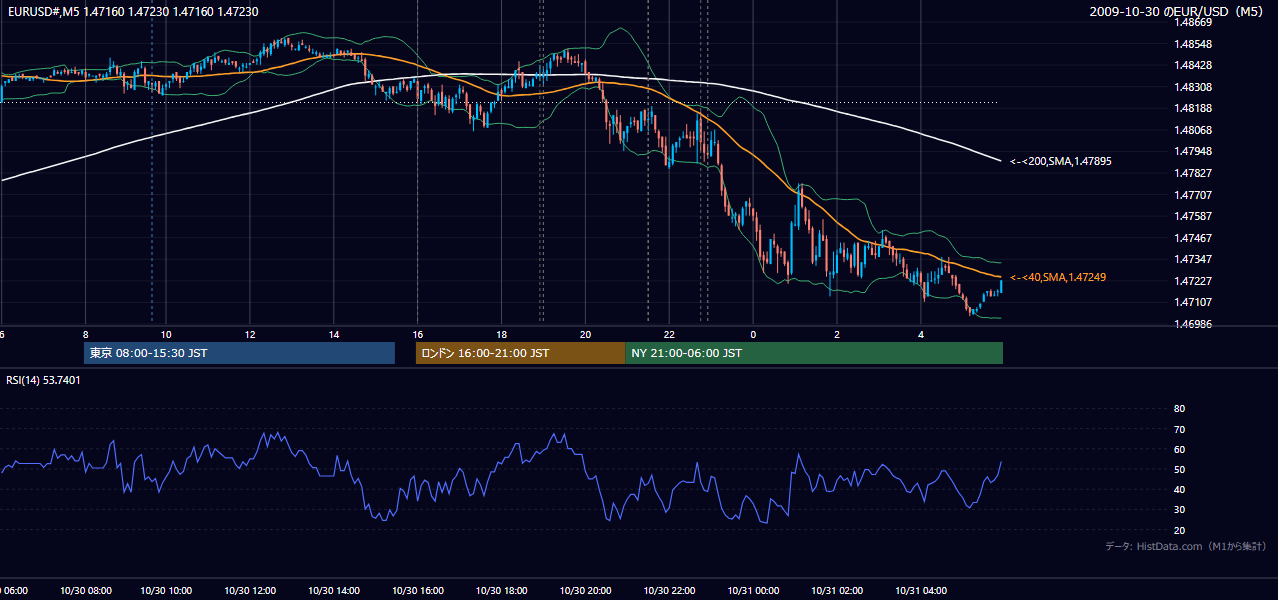This screenshot has height=600, width=1278.
Task: Click the 10/31 00:00 date axis label
Action: (x=754, y=590)
